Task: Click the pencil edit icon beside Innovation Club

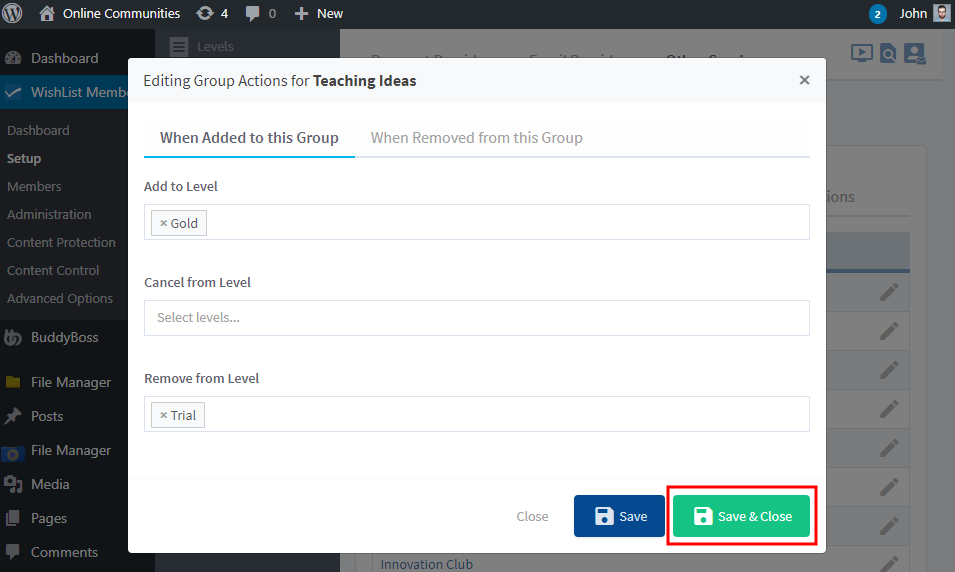Action: 889,563
